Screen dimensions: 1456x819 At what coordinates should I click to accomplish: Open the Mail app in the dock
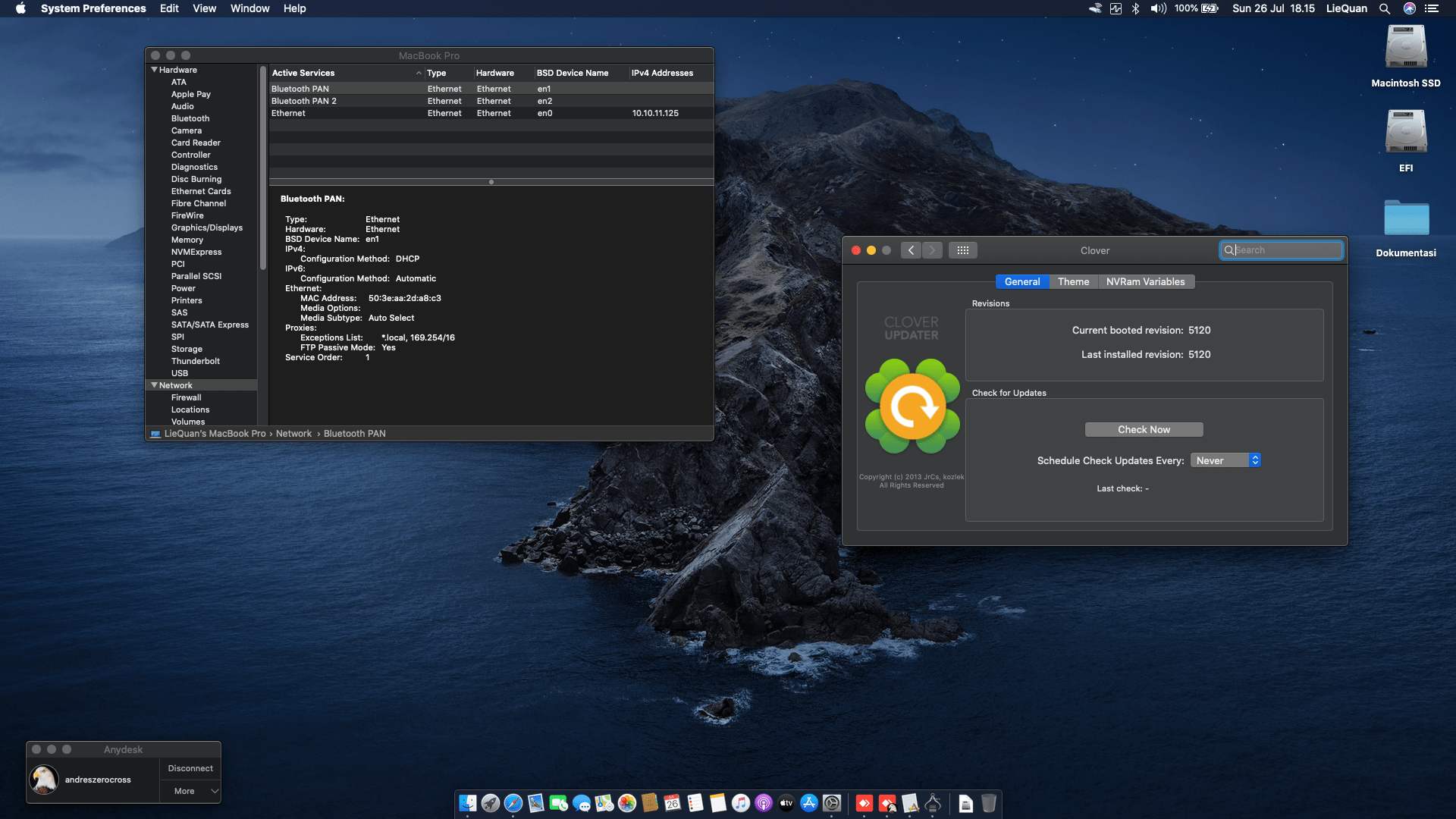click(x=536, y=803)
